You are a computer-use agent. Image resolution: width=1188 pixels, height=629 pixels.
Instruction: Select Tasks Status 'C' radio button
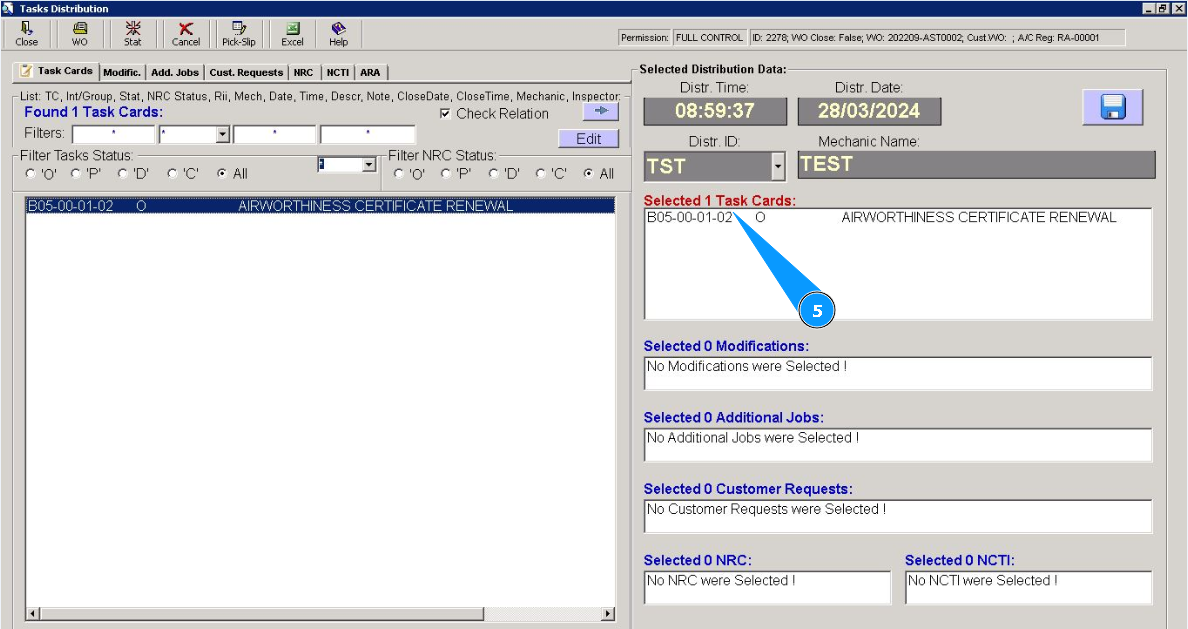click(173, 174)
